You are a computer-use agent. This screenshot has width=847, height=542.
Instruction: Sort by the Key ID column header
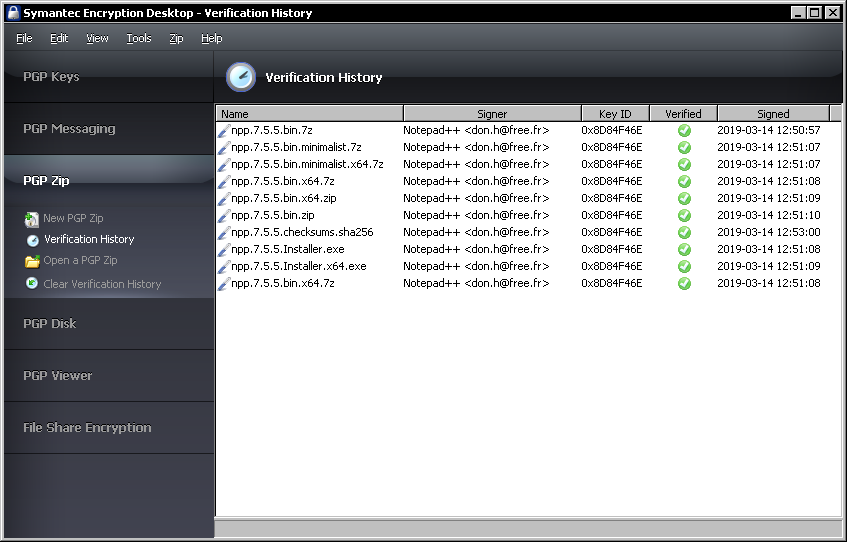pyautogui.click(x=615, y=114)
